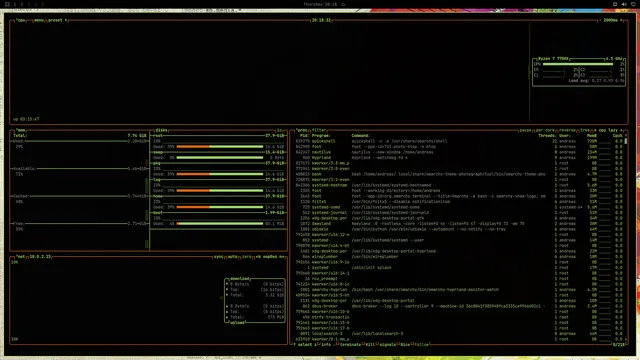Decrease update interval next to 2000ms
This screenshot has height=360, width=640.
pos(600,20)
